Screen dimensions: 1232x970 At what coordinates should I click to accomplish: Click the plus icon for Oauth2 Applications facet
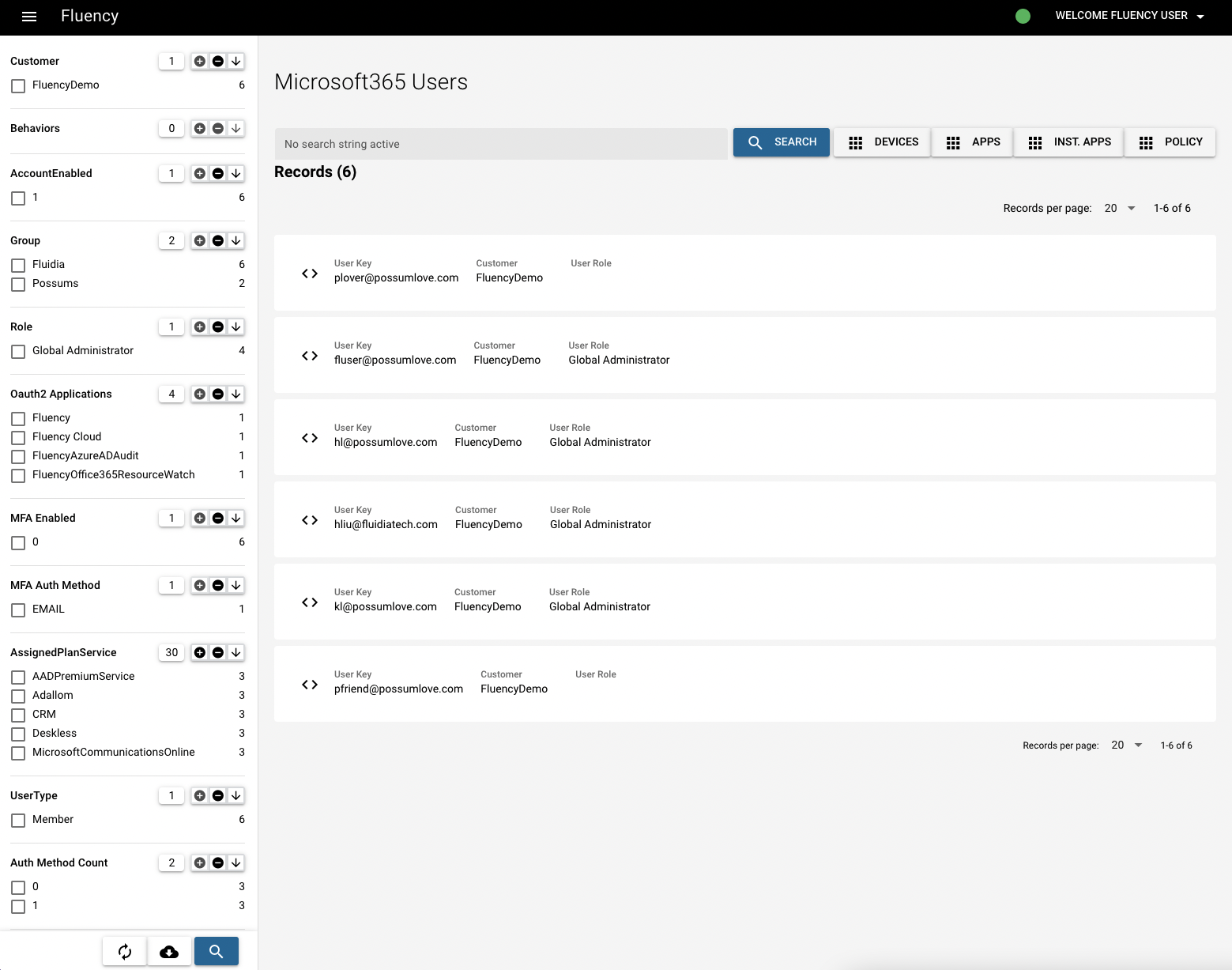click(200, 394)
